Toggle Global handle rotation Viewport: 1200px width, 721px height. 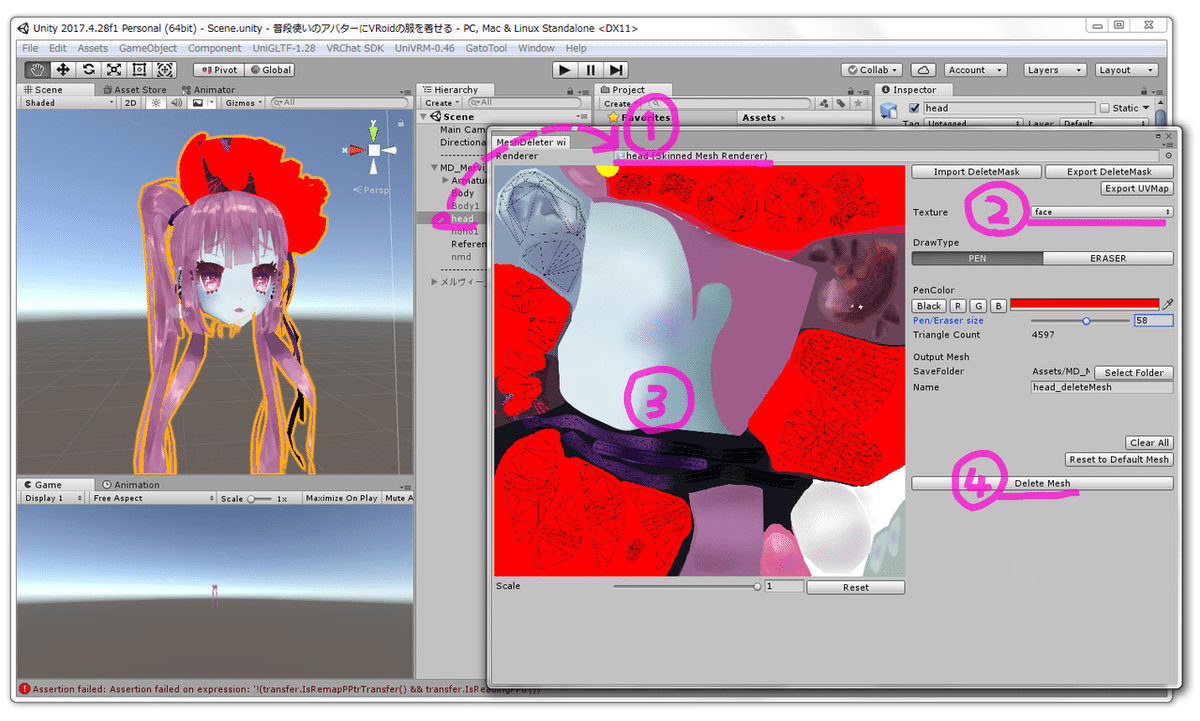270,70
